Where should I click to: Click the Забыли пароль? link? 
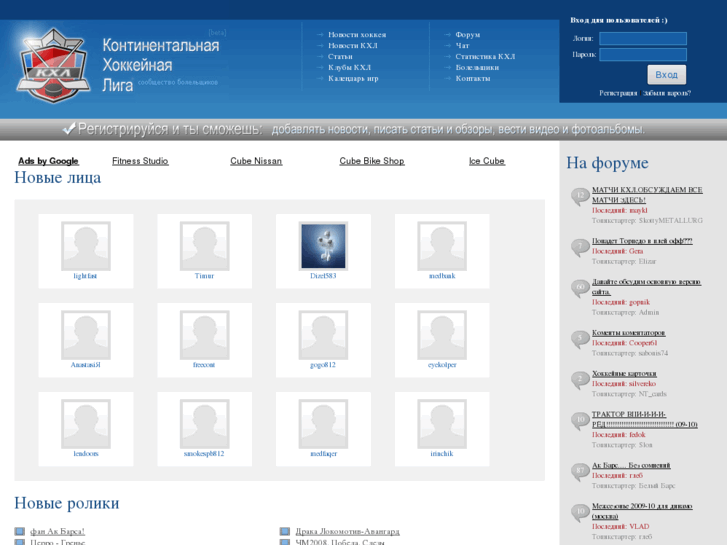tap(667, 93)
